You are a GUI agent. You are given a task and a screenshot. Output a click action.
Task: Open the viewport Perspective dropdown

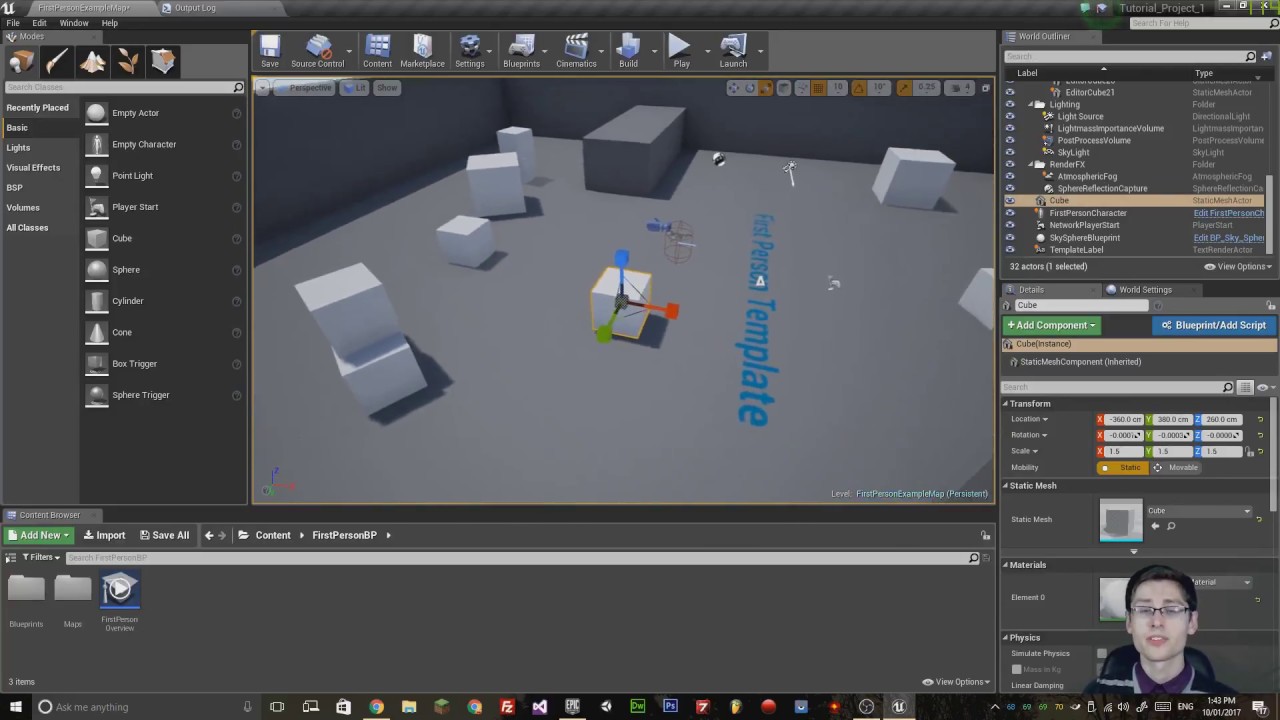pos(306,88)
